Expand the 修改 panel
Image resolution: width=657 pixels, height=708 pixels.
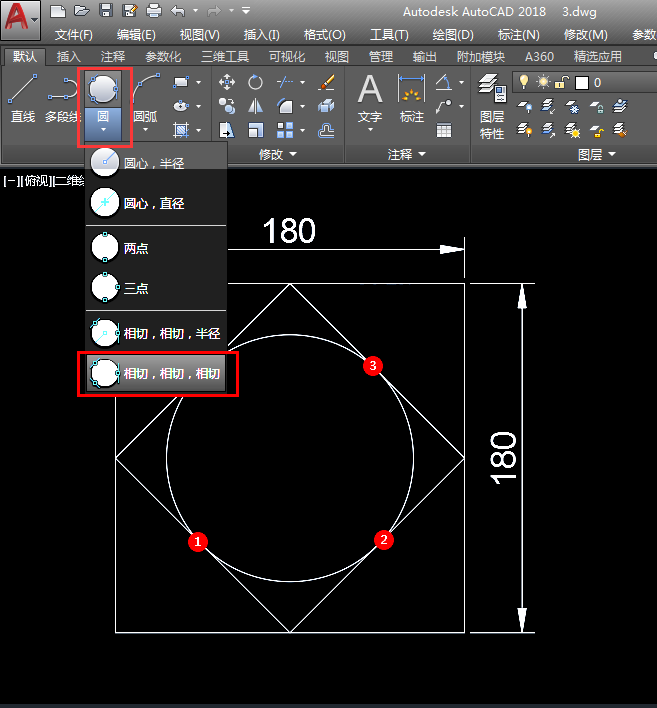click(x=277, y=154)
